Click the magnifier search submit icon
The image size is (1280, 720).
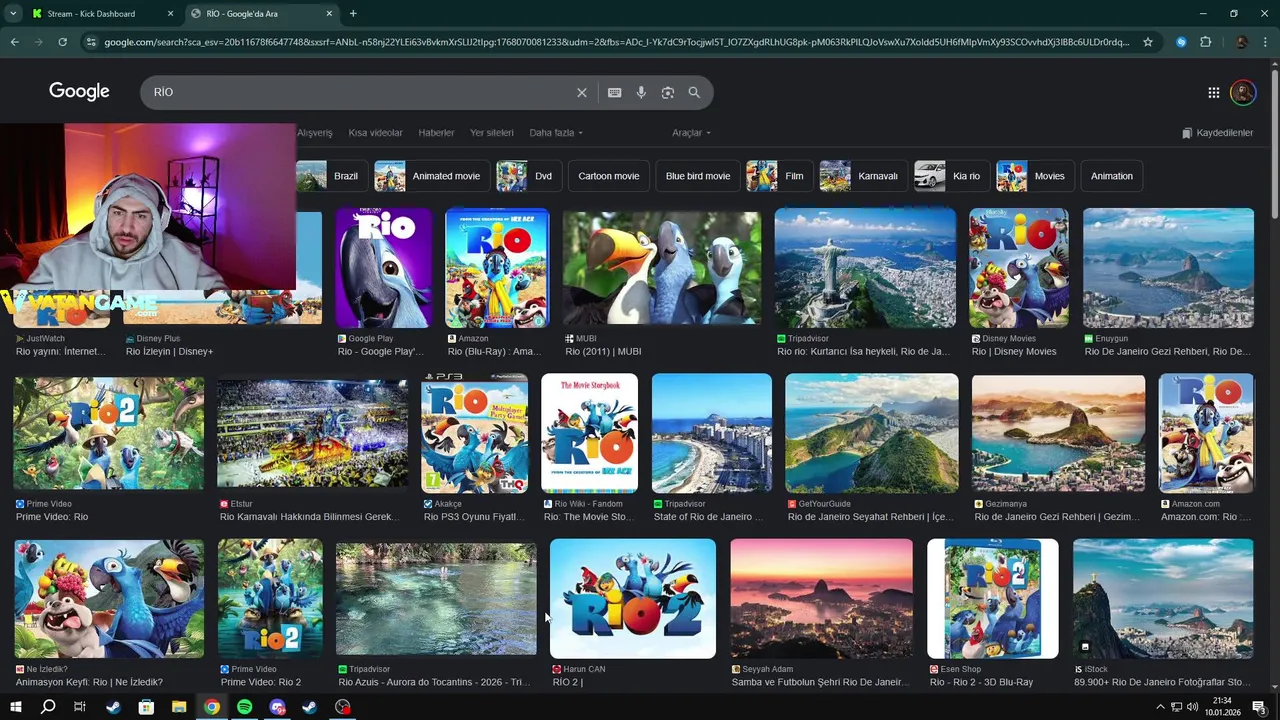click(x=694, y=92)
